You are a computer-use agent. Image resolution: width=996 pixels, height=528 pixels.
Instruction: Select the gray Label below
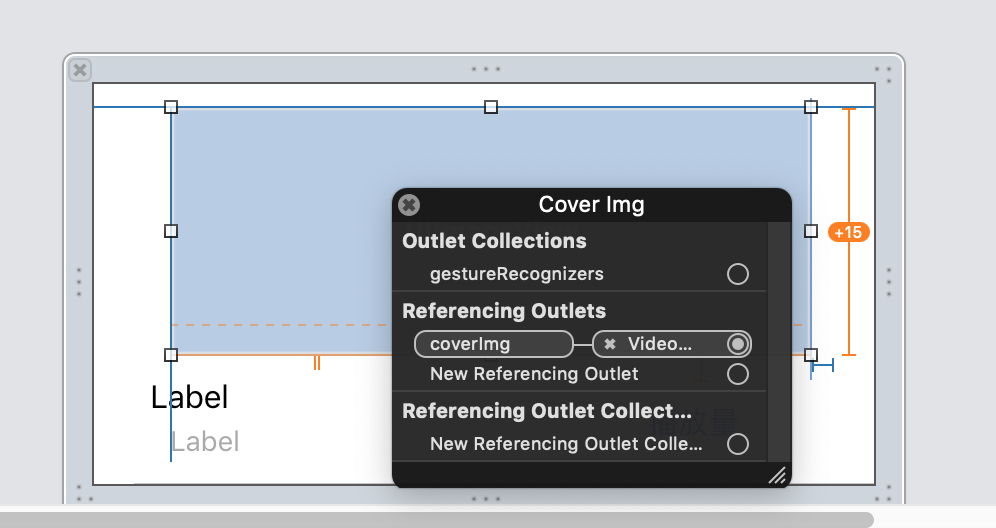[205, 442]
